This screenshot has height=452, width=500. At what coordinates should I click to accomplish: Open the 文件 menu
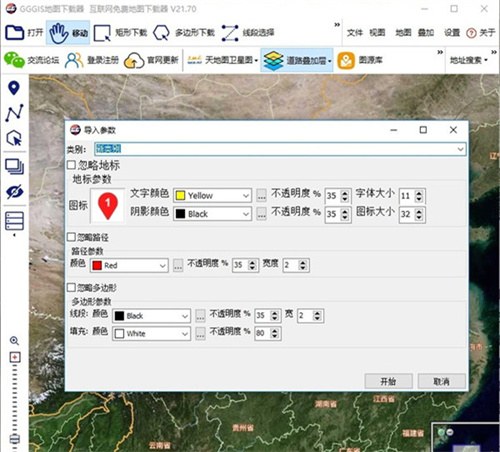[x=354, y=33]
